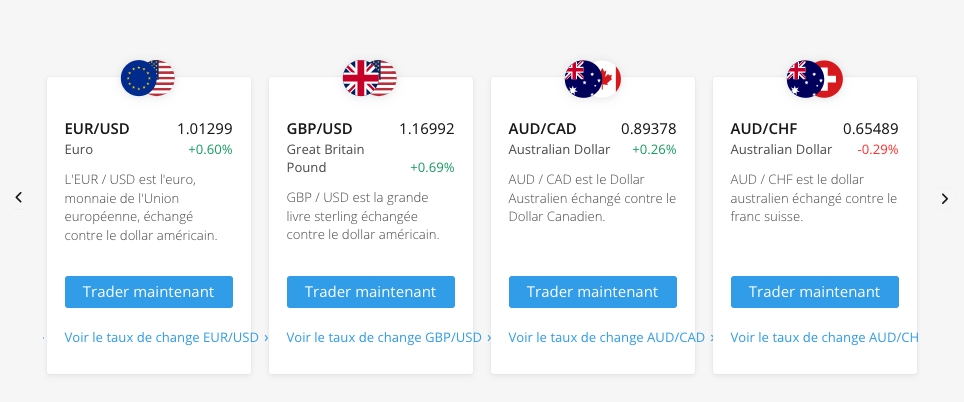Show next currency pairs with right arrow
Viewport: 964px width, 402px height.
[x=945, y=199]
